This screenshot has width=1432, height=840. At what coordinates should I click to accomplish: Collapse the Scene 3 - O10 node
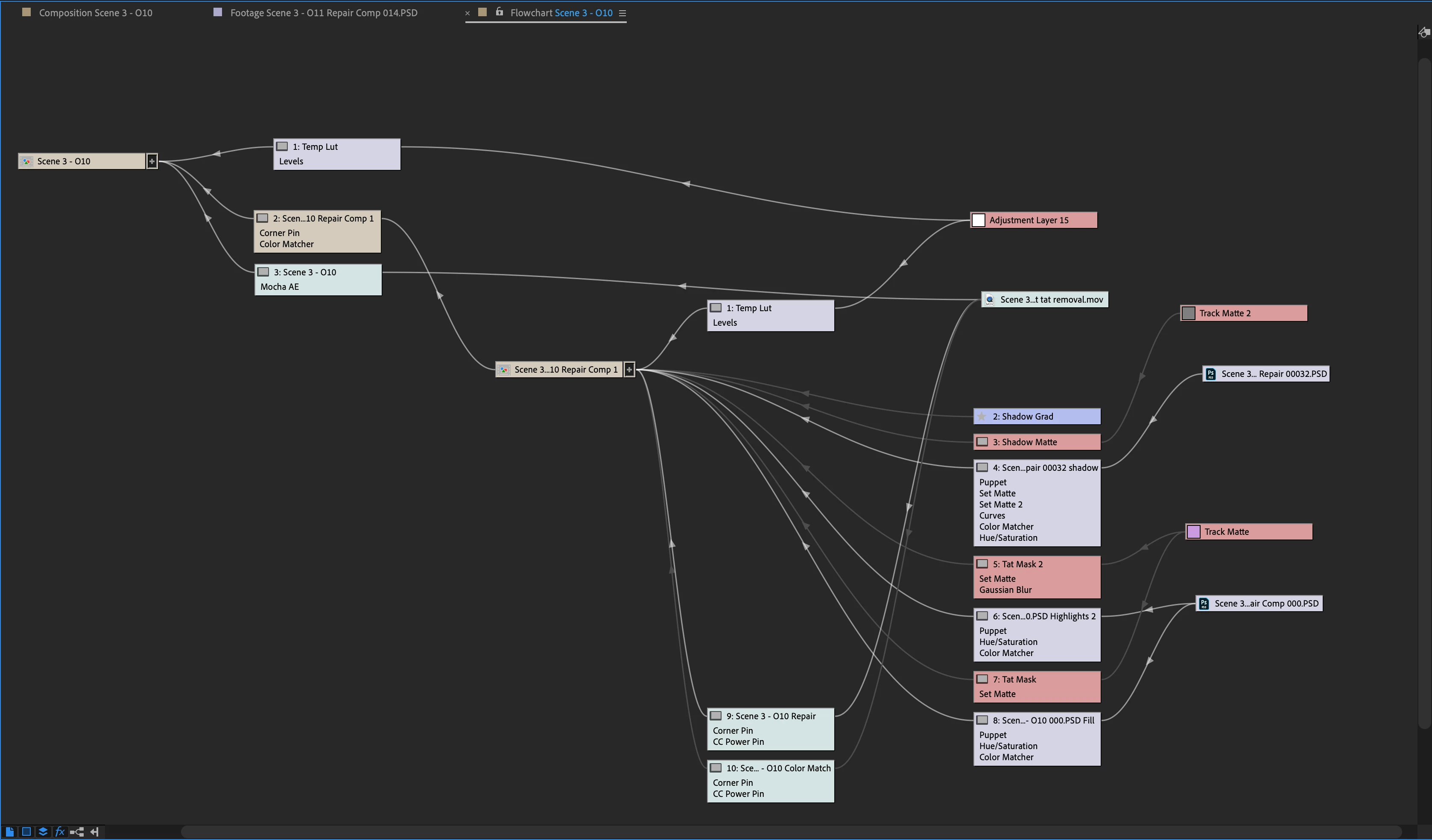point(152,161)
